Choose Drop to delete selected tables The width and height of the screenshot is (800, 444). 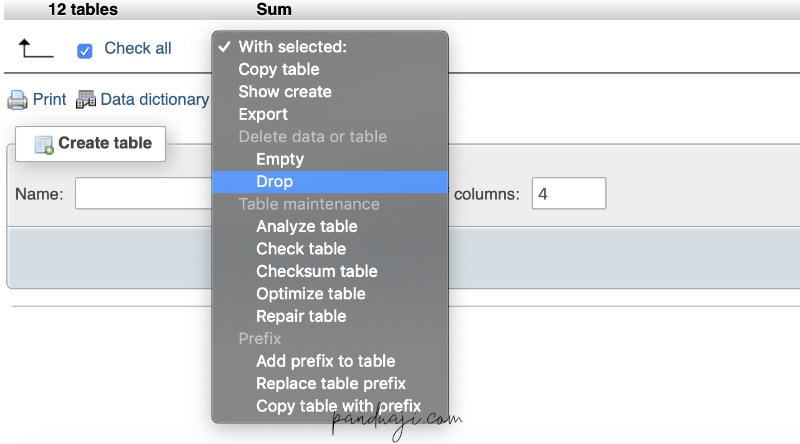click(274, 182)
